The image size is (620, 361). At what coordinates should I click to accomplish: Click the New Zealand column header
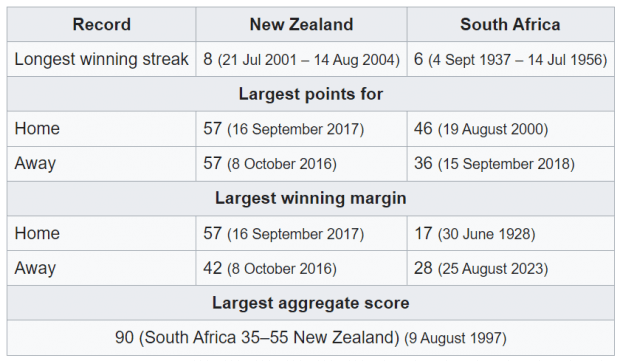301,25
